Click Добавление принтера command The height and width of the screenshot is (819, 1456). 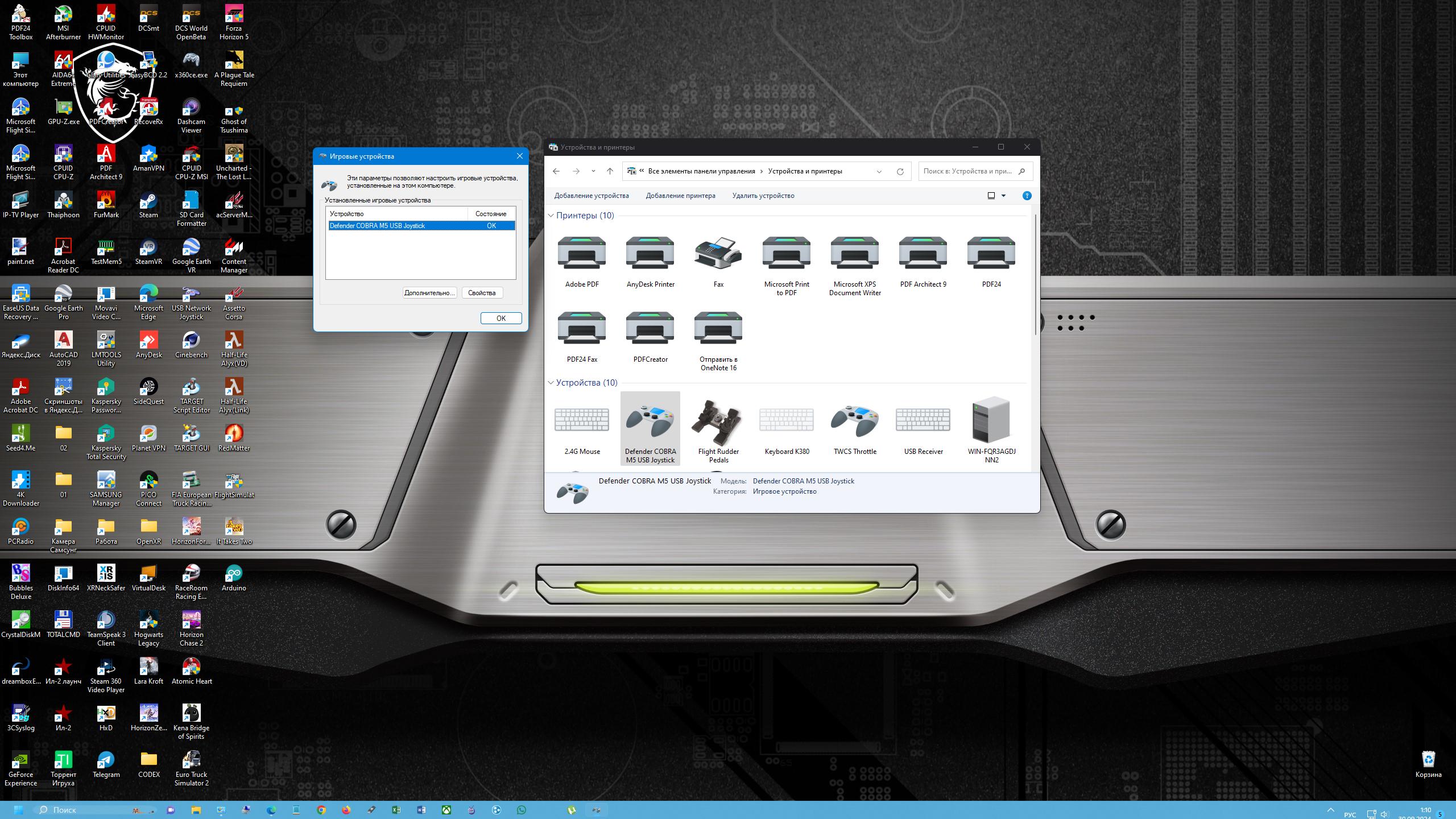tap(680, 196)
